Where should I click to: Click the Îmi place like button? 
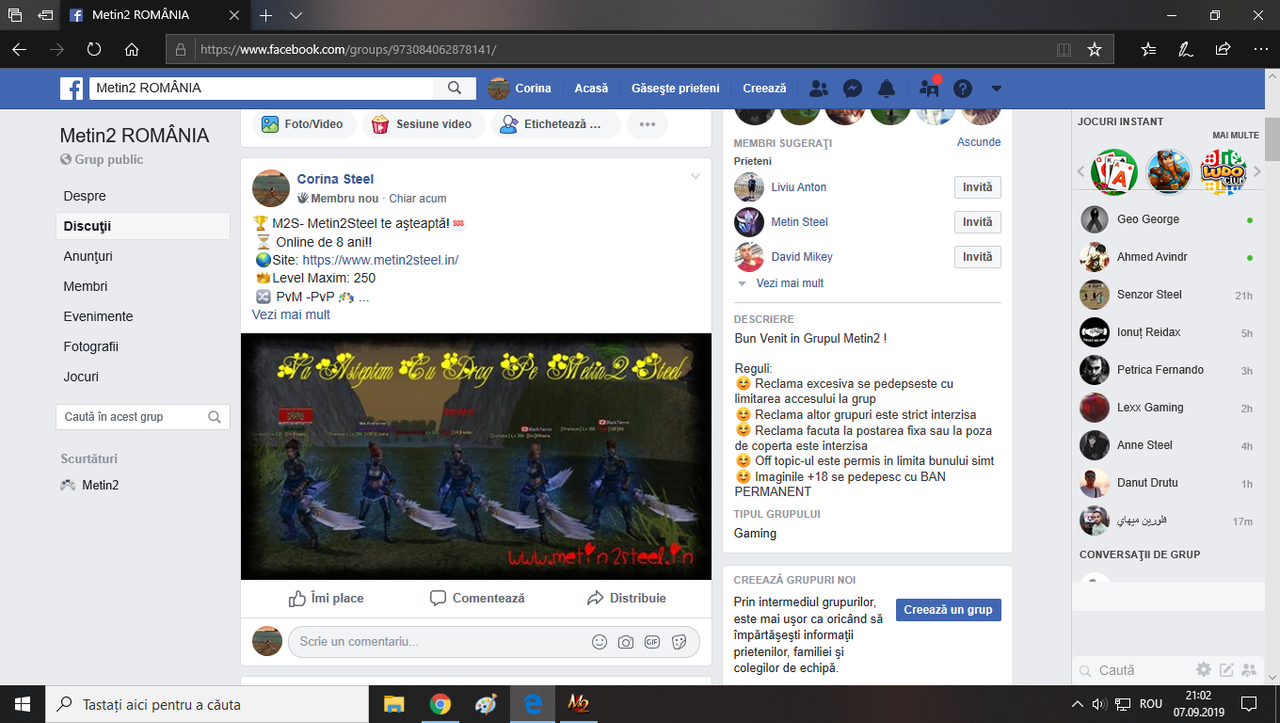click(326, 598)
